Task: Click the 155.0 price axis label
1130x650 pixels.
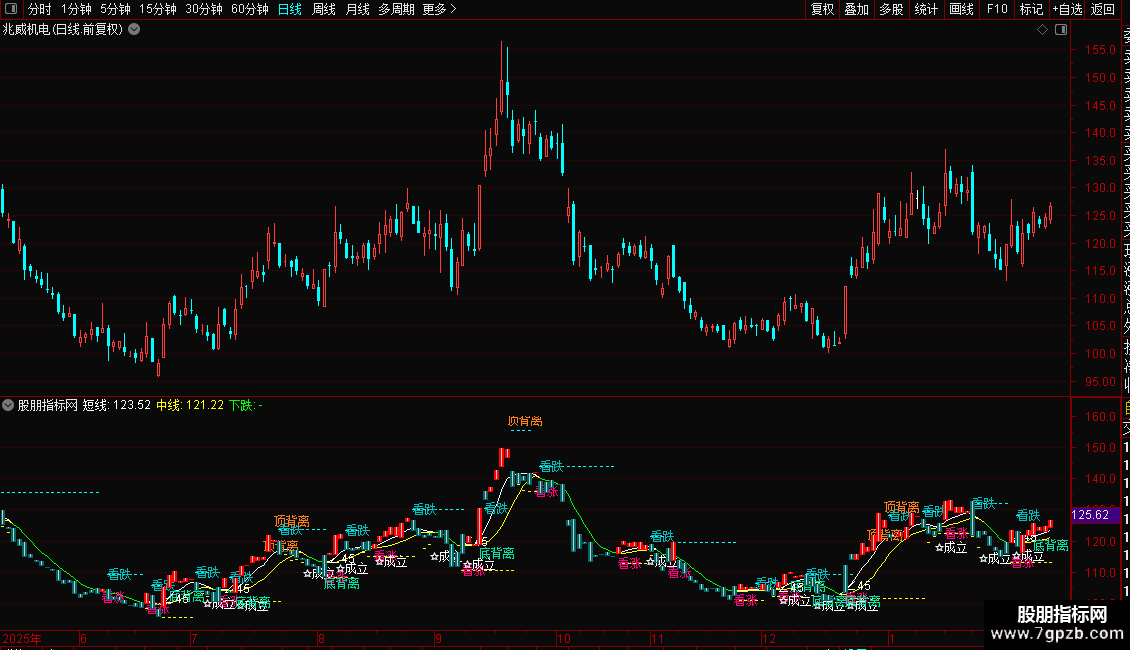Action: 1100,50
